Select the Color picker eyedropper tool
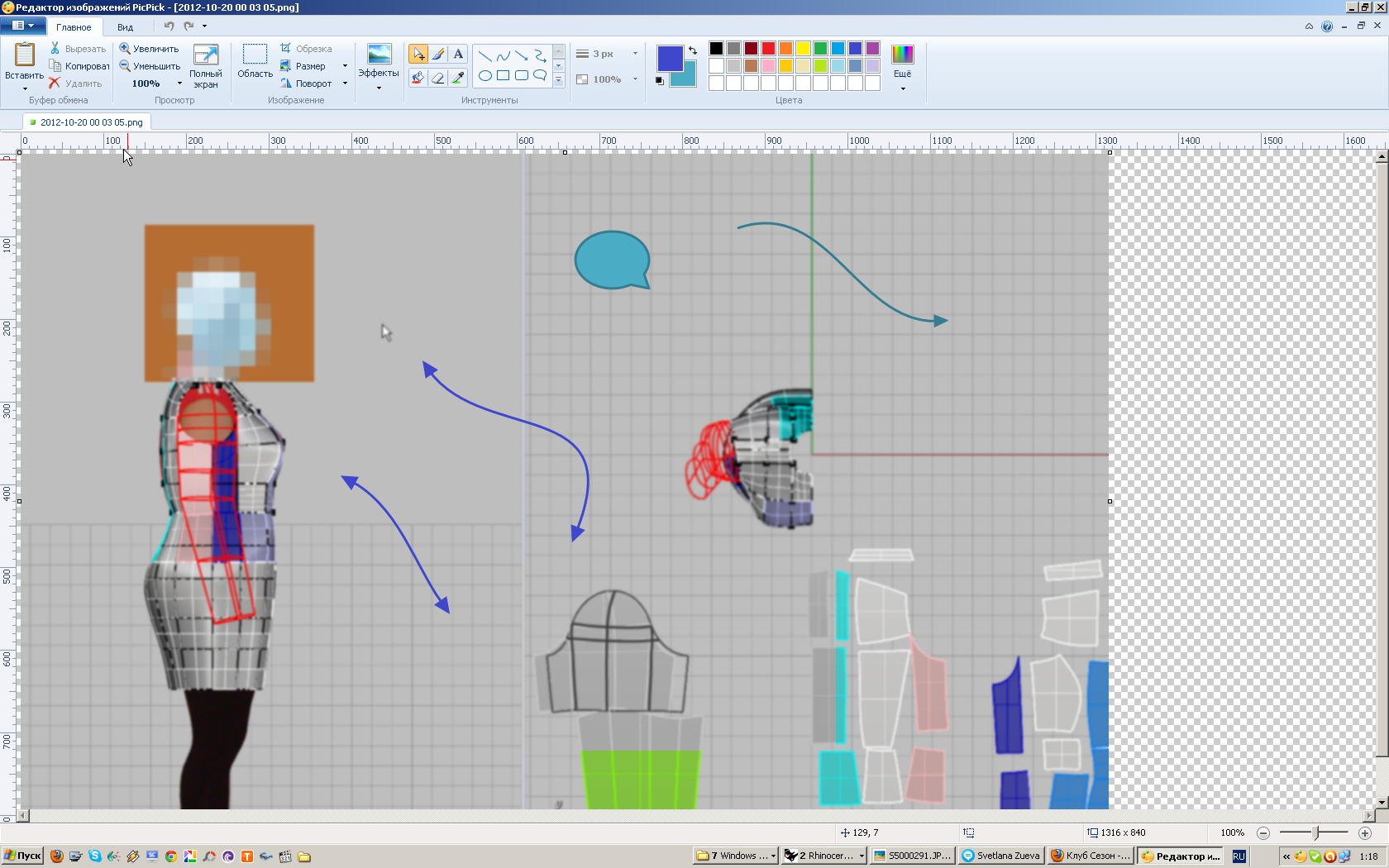Image resolution: width=1389 pixels, height=868 pixels. tap(458, 77)
